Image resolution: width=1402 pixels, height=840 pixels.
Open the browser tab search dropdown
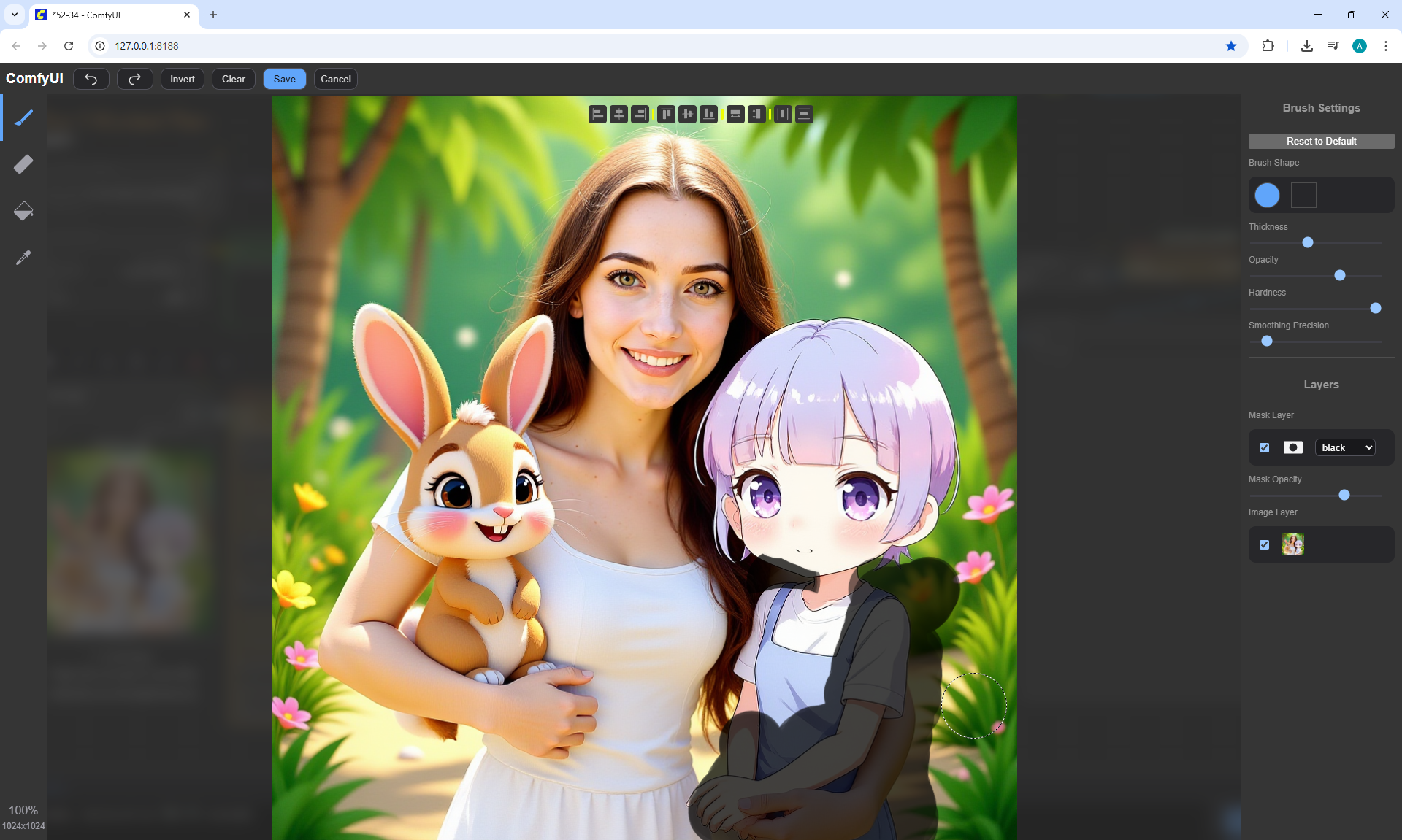pos(15,15)
